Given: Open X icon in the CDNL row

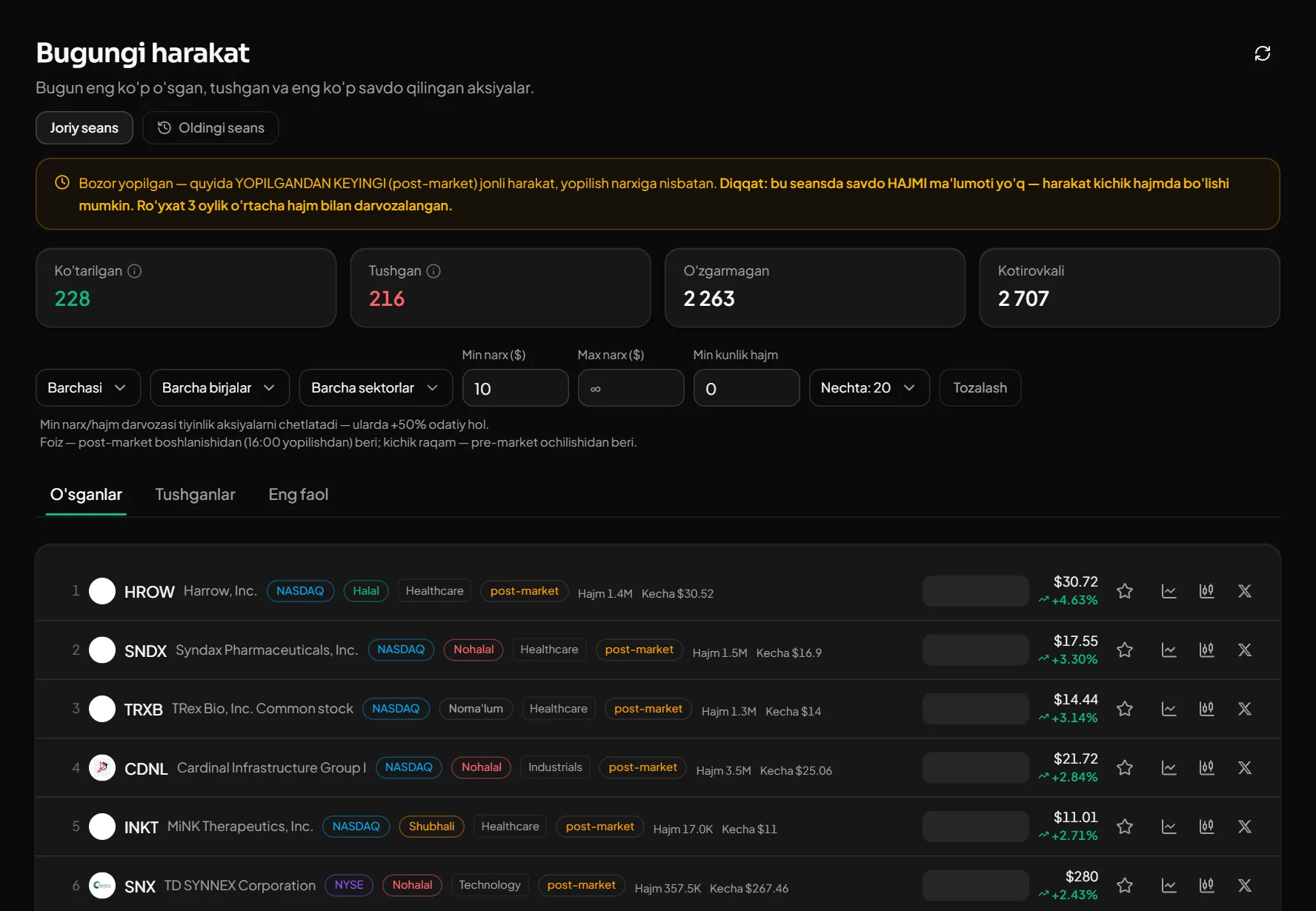Looking at the screenshot, I should pyautogui.click(x=1245, y=767).
